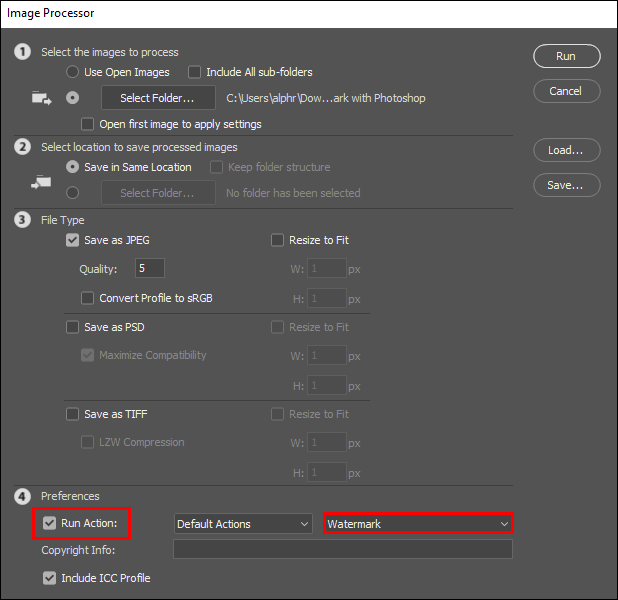Disable the Run Action checkbox
The height and width of the screenshot is (600, 618).
click(50, 523)
